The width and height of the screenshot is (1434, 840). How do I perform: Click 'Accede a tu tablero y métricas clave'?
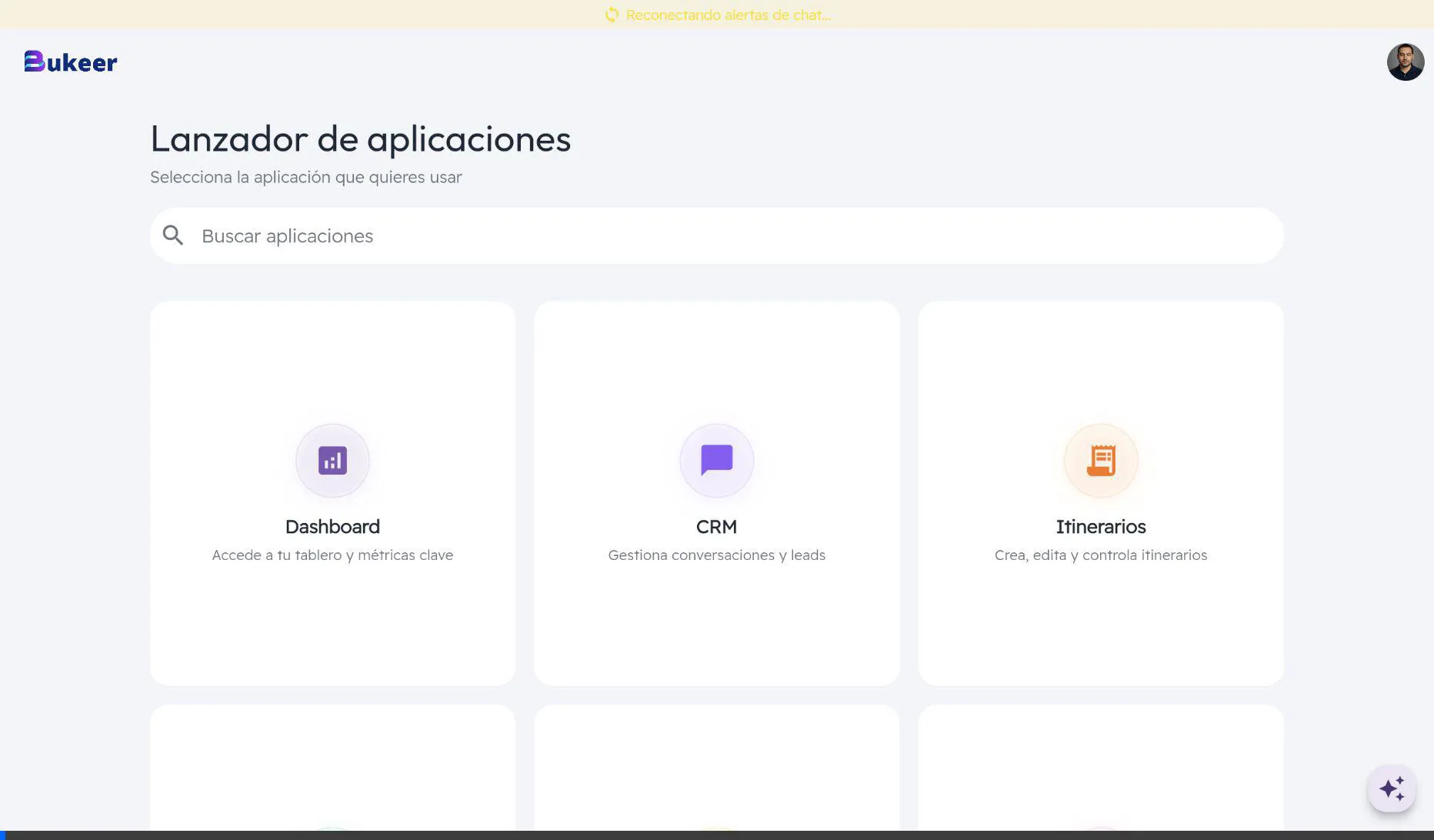[x=332, y=555]
